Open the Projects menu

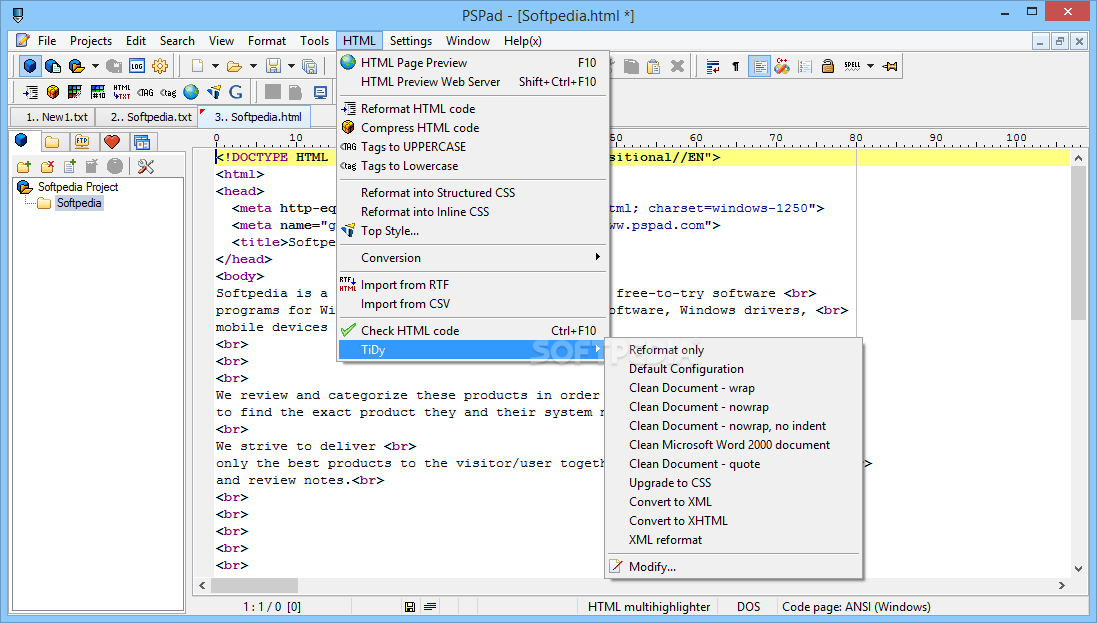pyautogui.click(x=90, y=41)
